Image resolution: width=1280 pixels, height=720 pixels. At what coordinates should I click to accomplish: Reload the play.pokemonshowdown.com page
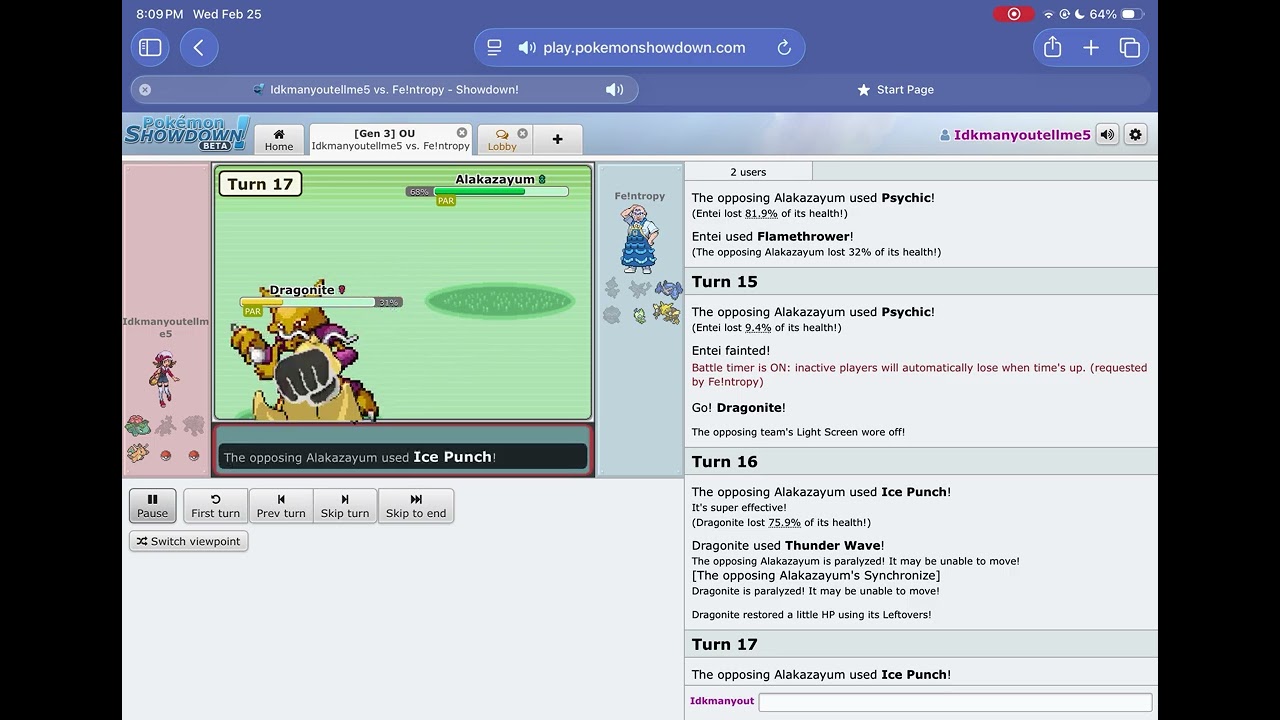point(784,47)
